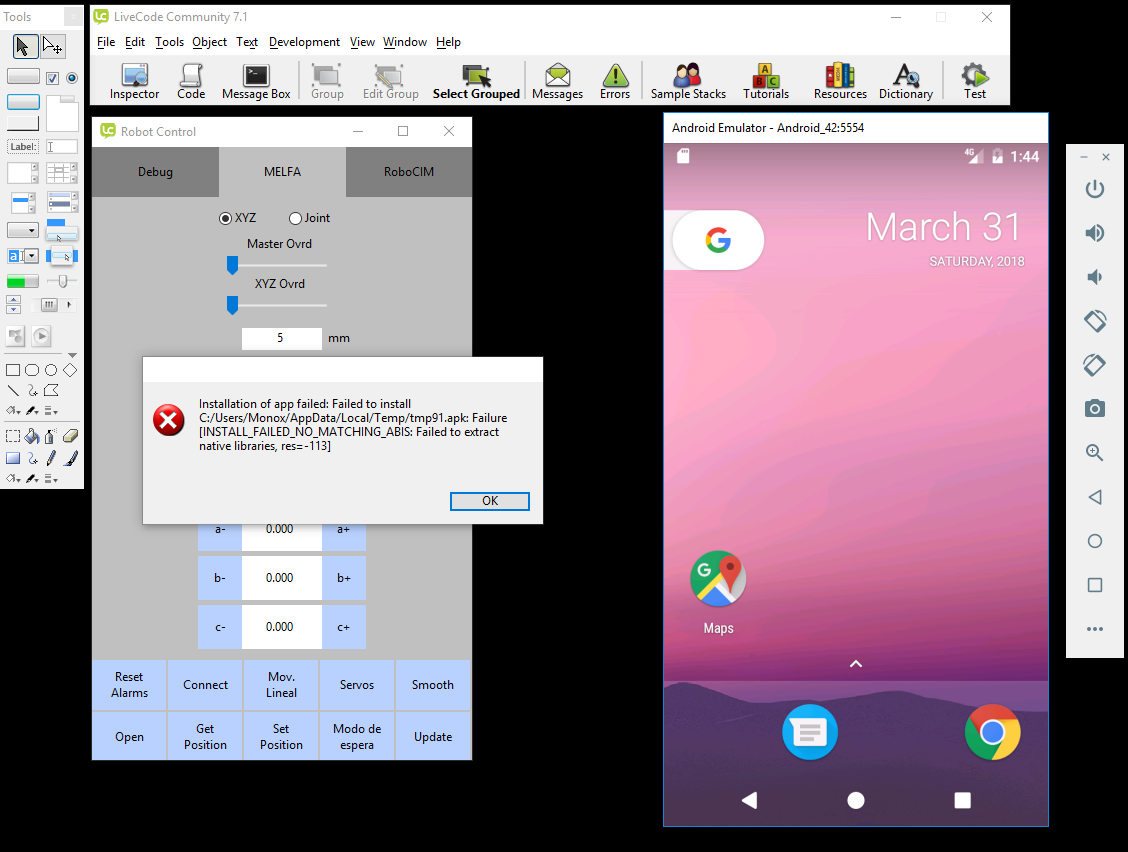Click emulator power button

(1095, 189)
